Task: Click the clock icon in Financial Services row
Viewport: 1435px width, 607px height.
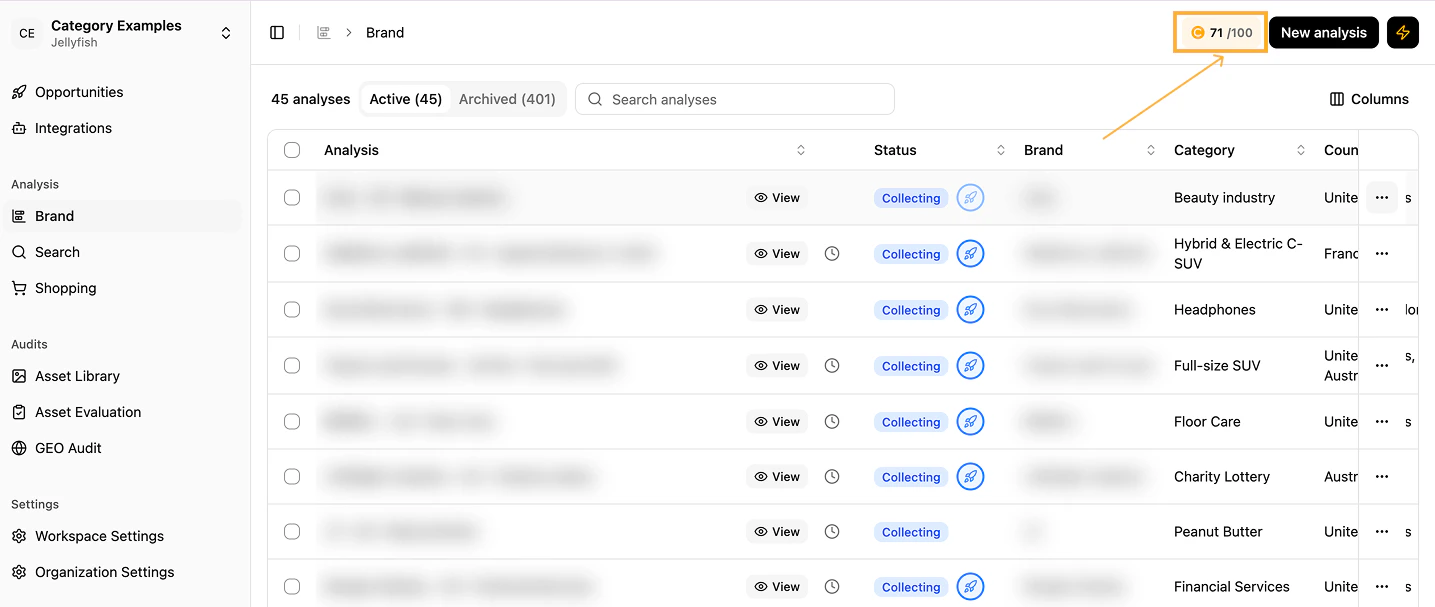Action: point(832,587)
